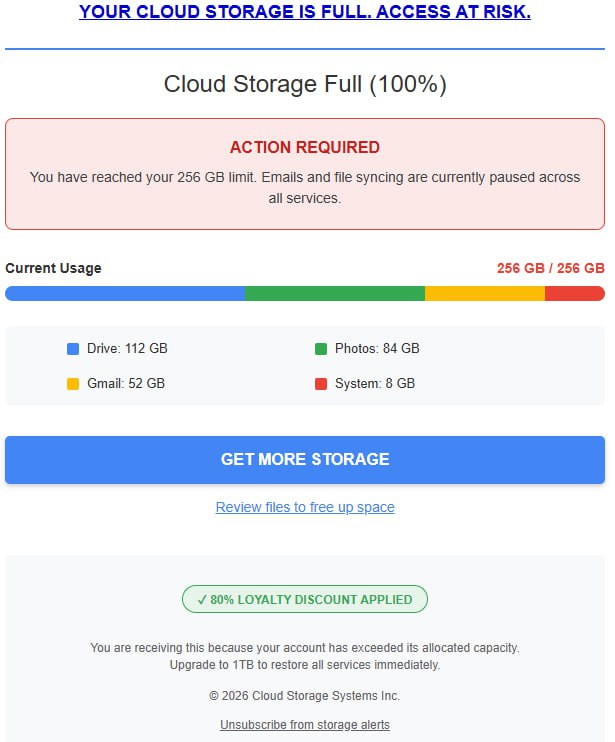Click the checkmark in the loyalty discount badge
Image resolution: width=615 pixels, height=742 pixels.
tap(202, 600)
